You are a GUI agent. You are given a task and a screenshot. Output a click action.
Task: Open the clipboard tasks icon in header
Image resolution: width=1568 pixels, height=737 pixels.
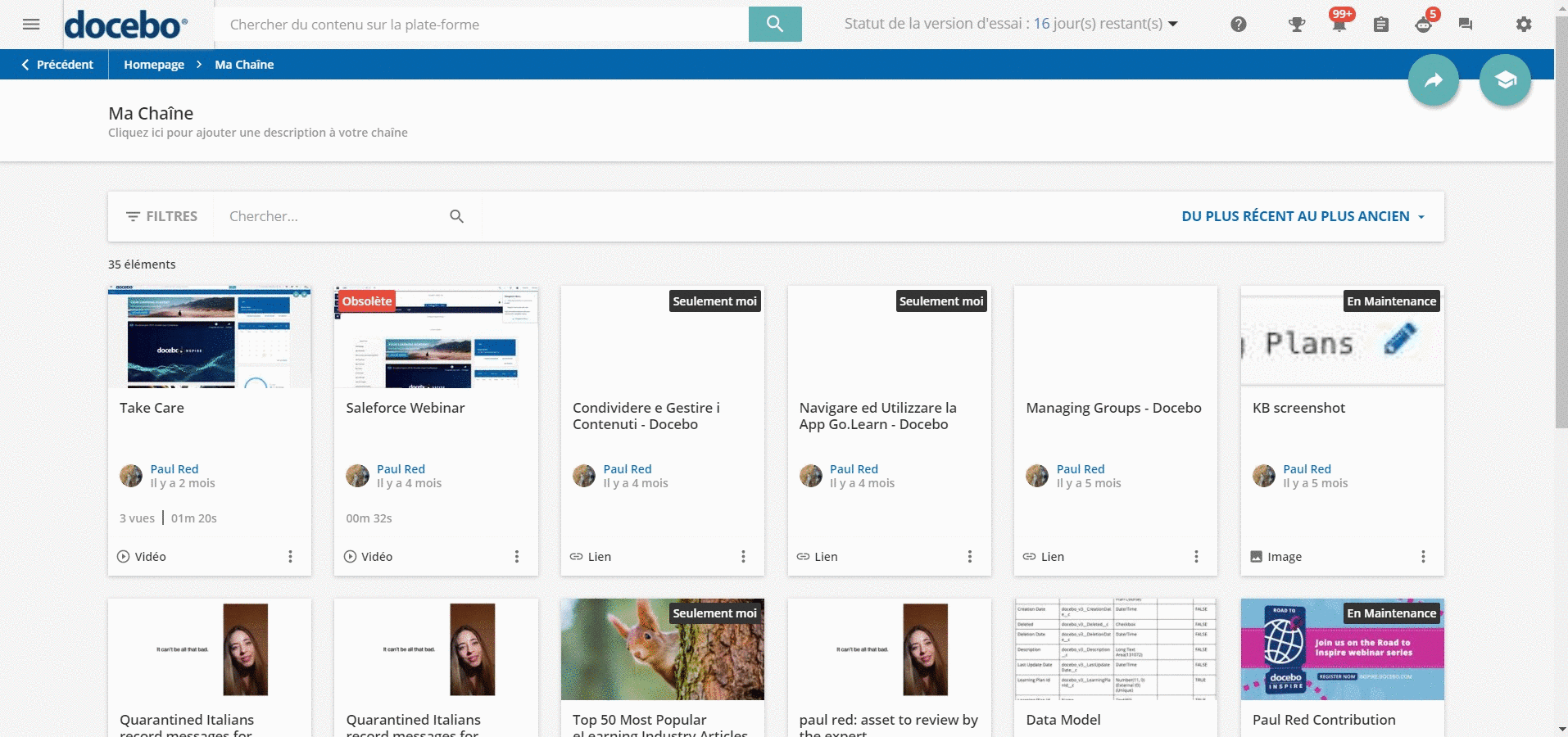click(x=1380, y=25)
